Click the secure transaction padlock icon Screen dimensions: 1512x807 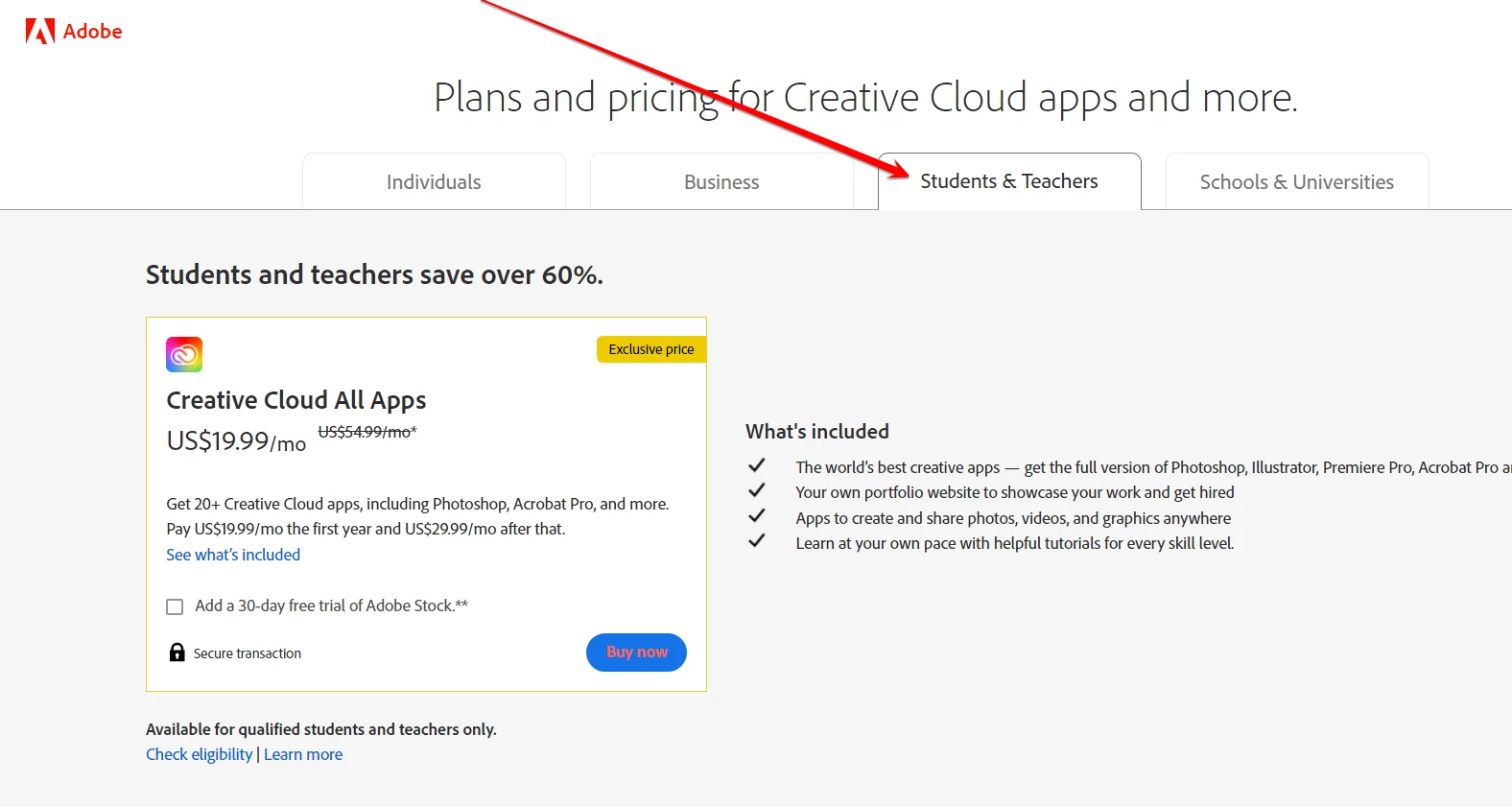click(177, 653)
